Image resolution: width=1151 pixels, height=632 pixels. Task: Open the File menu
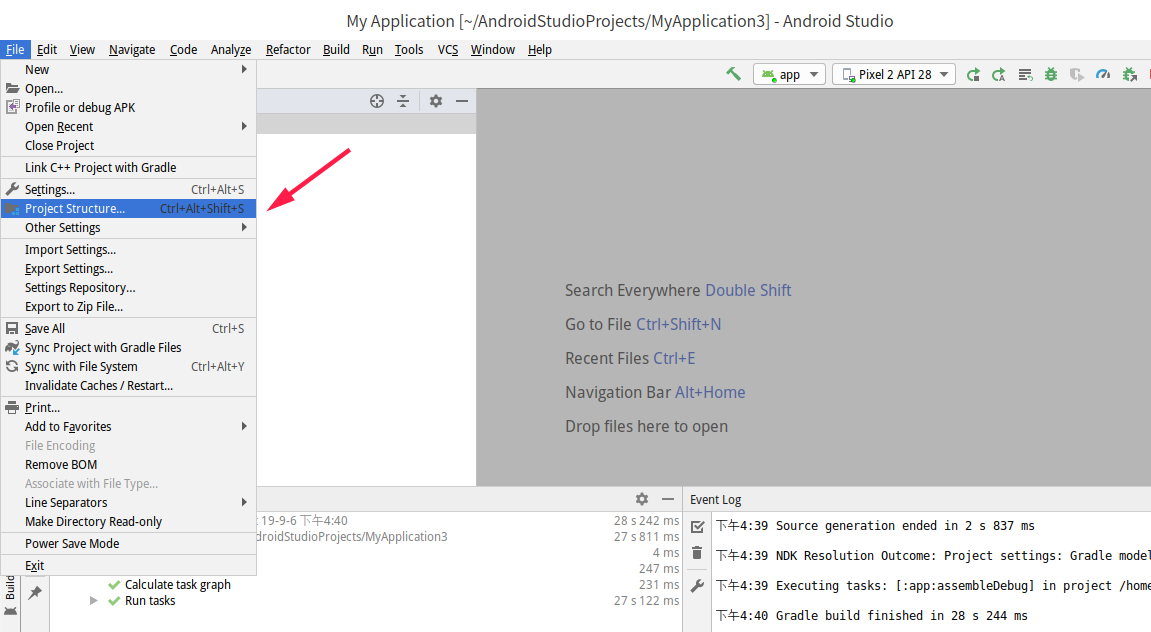15,50
